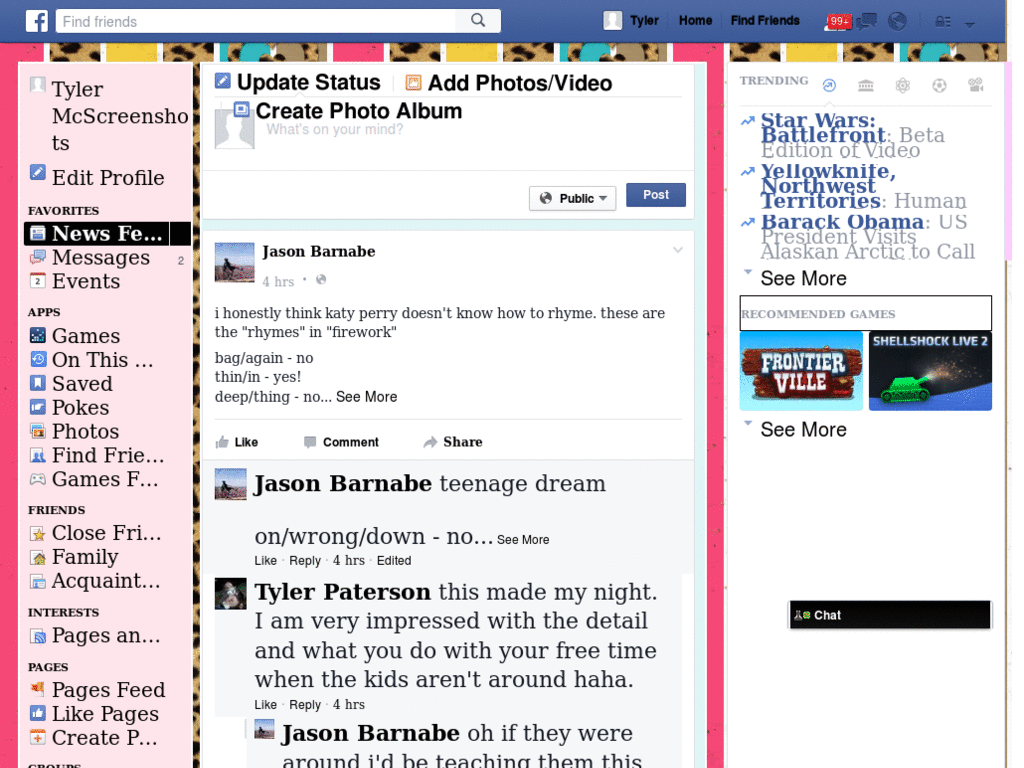Viewport: 1024px width, 768px height.
Task: Select science and technology trends atom icon
Action: point(903,86)
